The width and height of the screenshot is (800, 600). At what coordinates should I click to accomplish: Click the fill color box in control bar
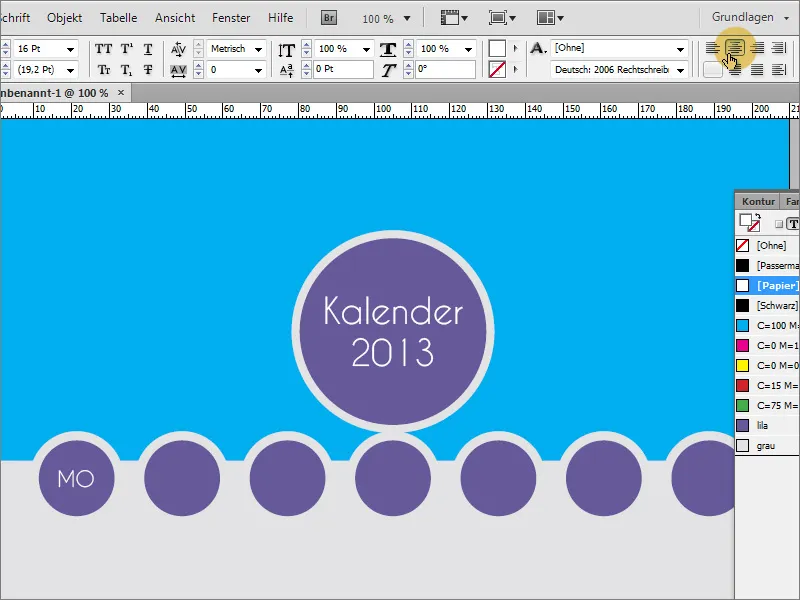(x=497, y=48)
